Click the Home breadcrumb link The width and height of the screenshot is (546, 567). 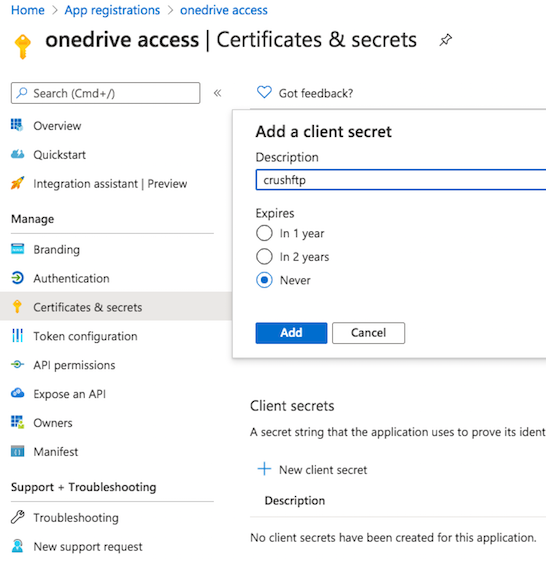coord(28,10)
